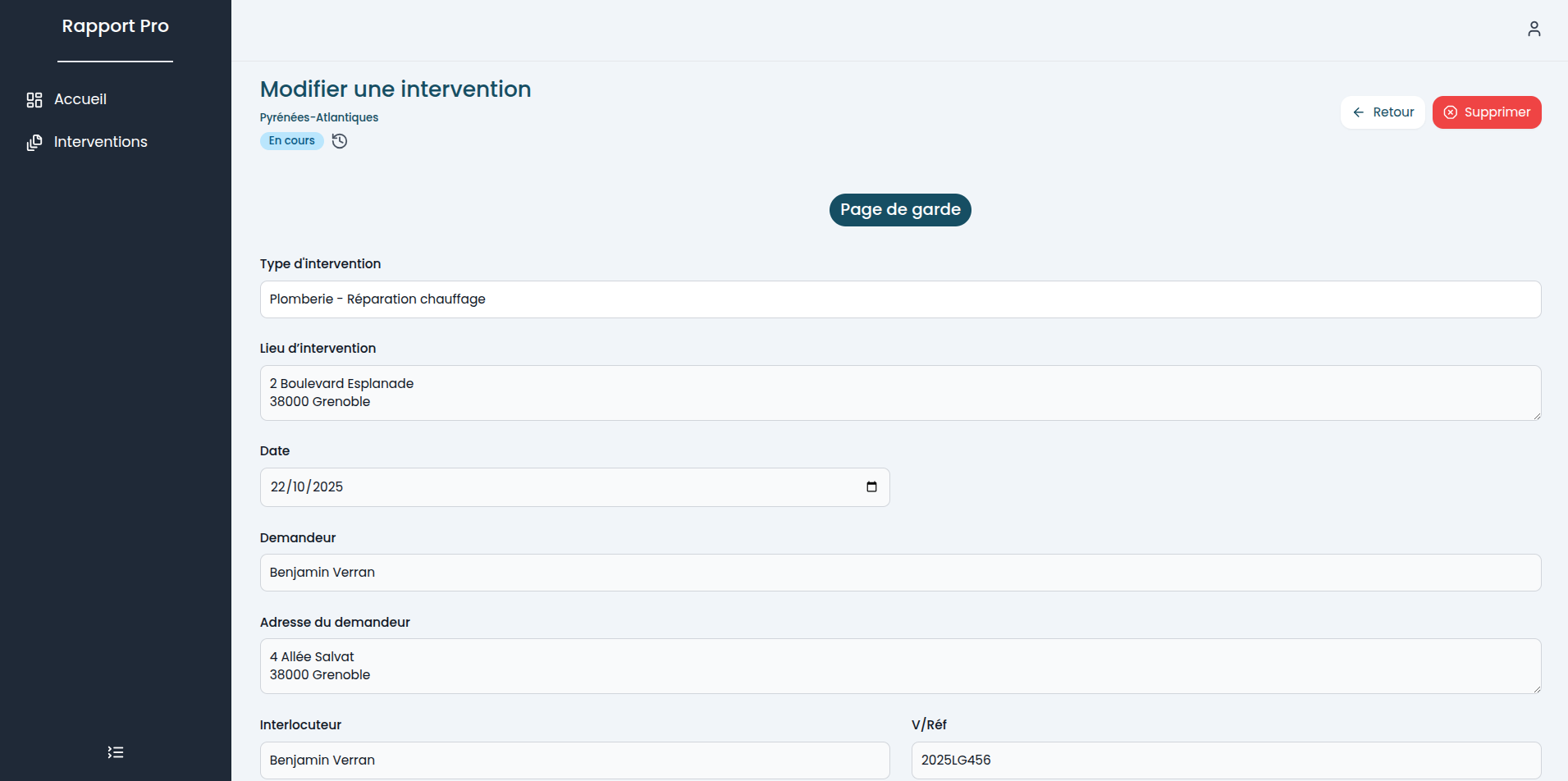This screenshot has height=781, width=1568.
Task: Open the user profile icon
Action: (1534, 30)
